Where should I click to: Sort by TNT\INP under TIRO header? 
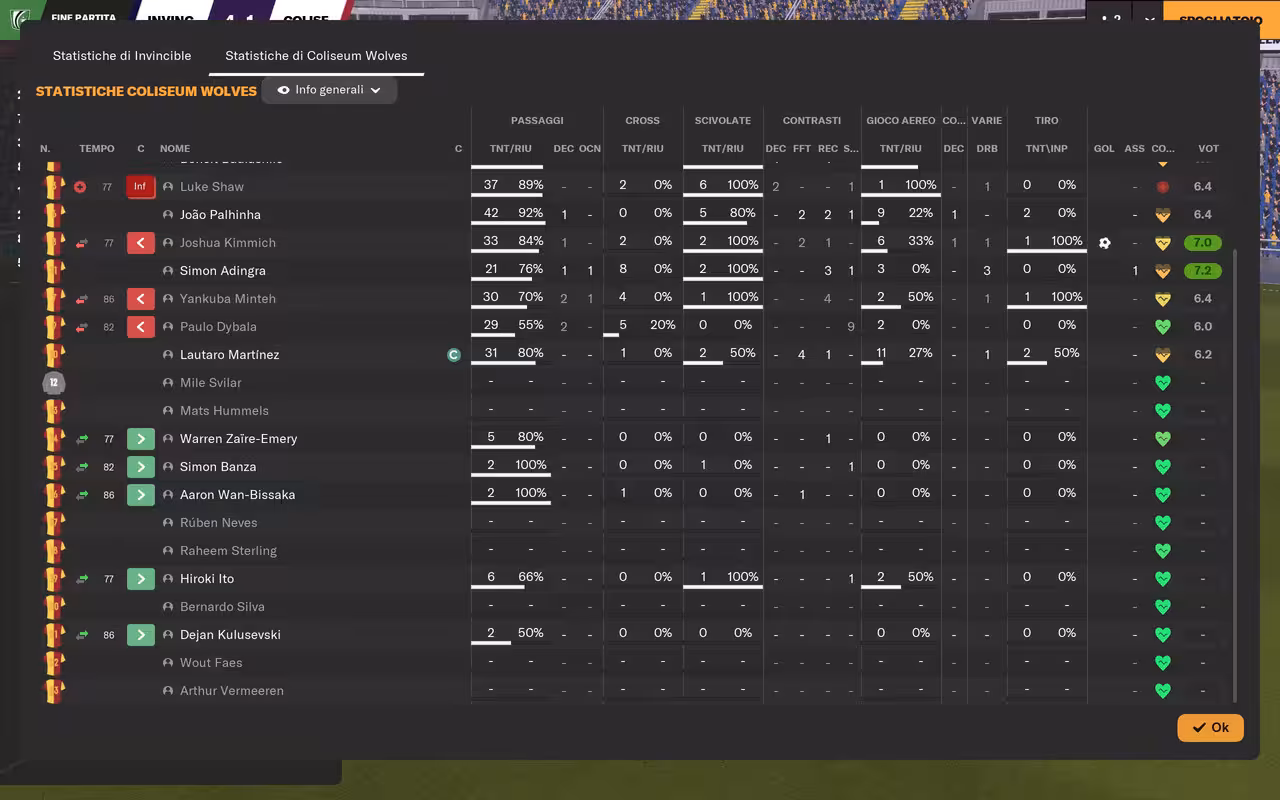pos(1047,149)
